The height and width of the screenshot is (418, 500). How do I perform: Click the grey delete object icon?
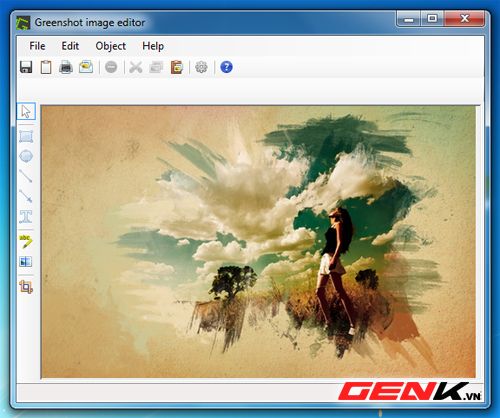(x=111, y=67)
